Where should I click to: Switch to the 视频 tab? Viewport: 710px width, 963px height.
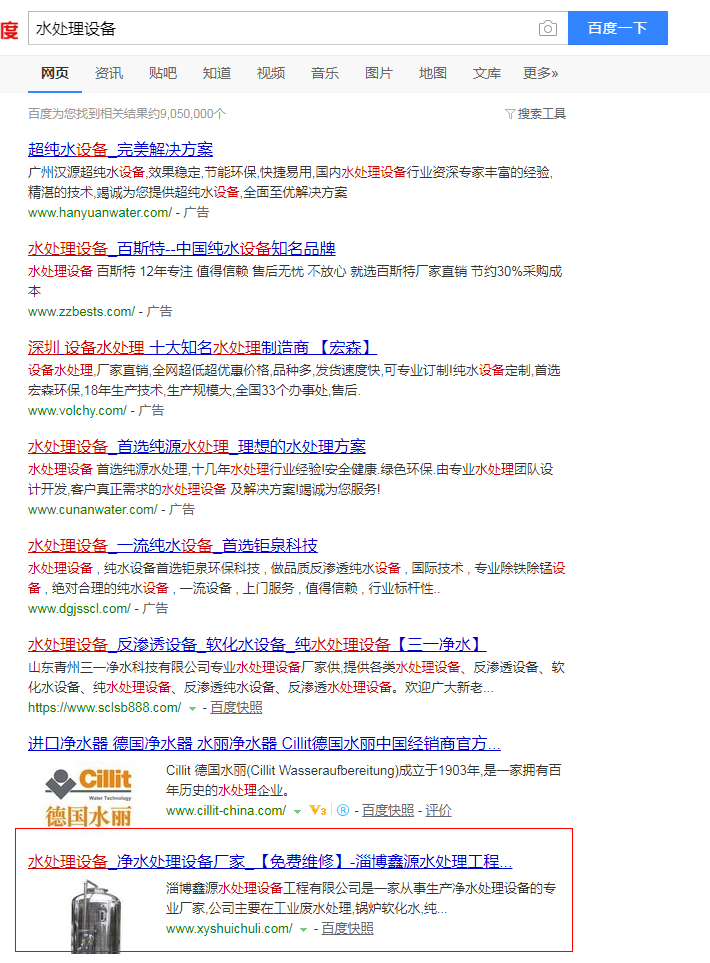tap(271, 73)
